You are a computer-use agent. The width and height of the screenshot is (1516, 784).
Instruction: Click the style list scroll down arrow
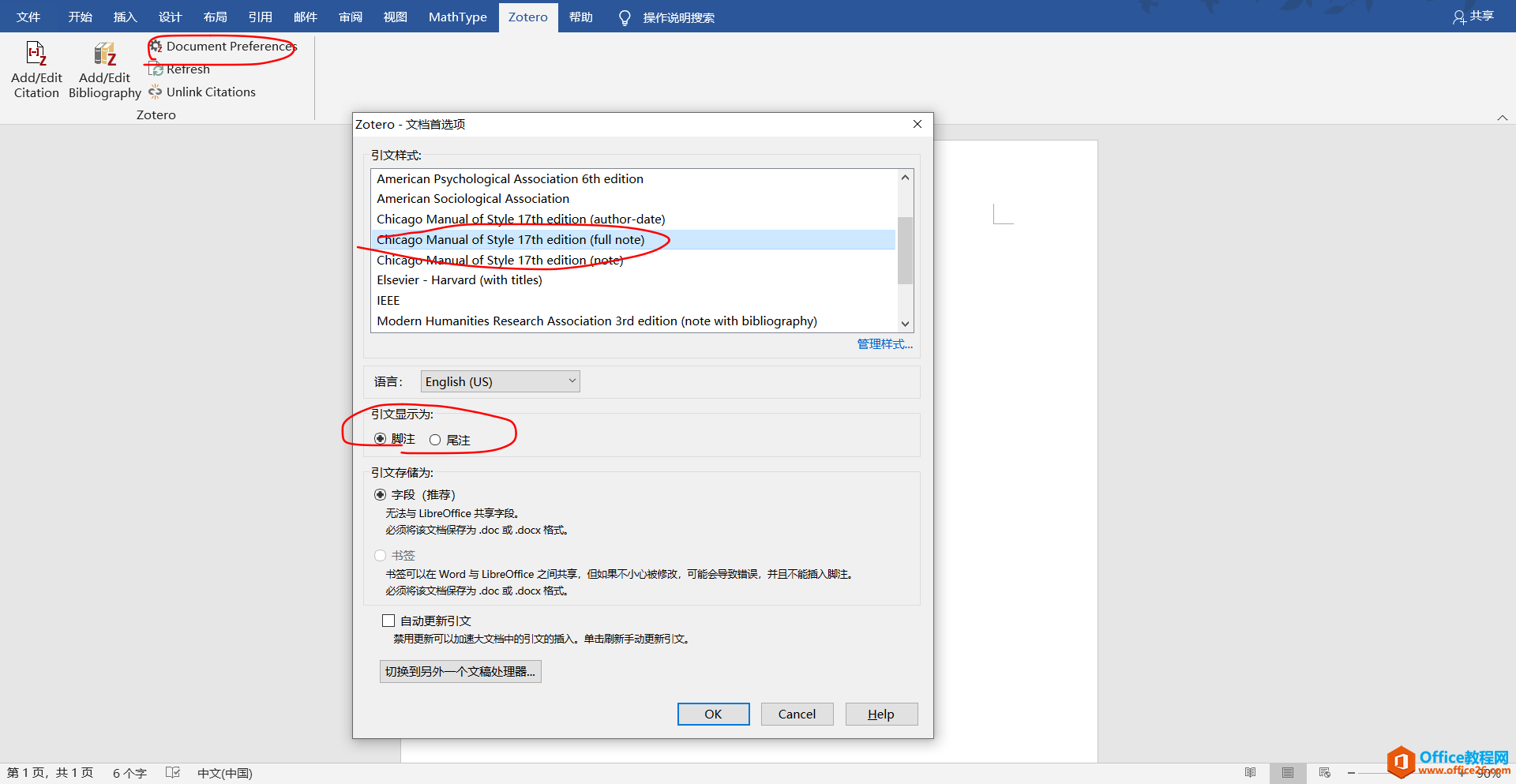click(x=906, y=324)
